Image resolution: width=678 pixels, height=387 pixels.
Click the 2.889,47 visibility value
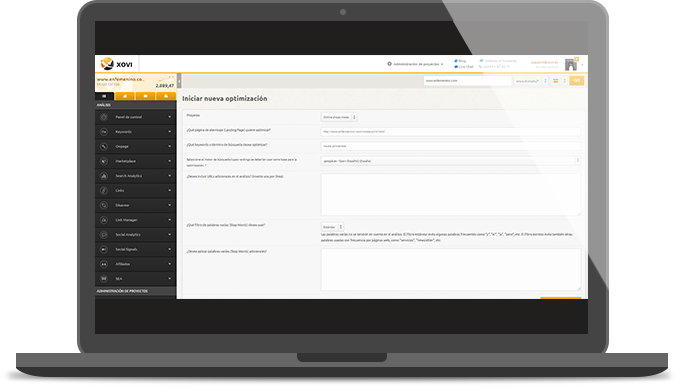[165, 86]
